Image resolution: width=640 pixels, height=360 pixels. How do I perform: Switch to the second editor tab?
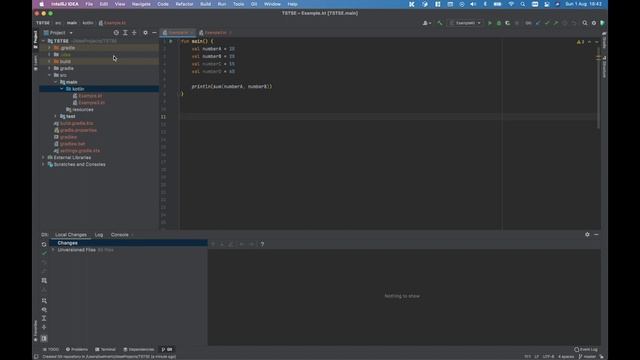215,33
